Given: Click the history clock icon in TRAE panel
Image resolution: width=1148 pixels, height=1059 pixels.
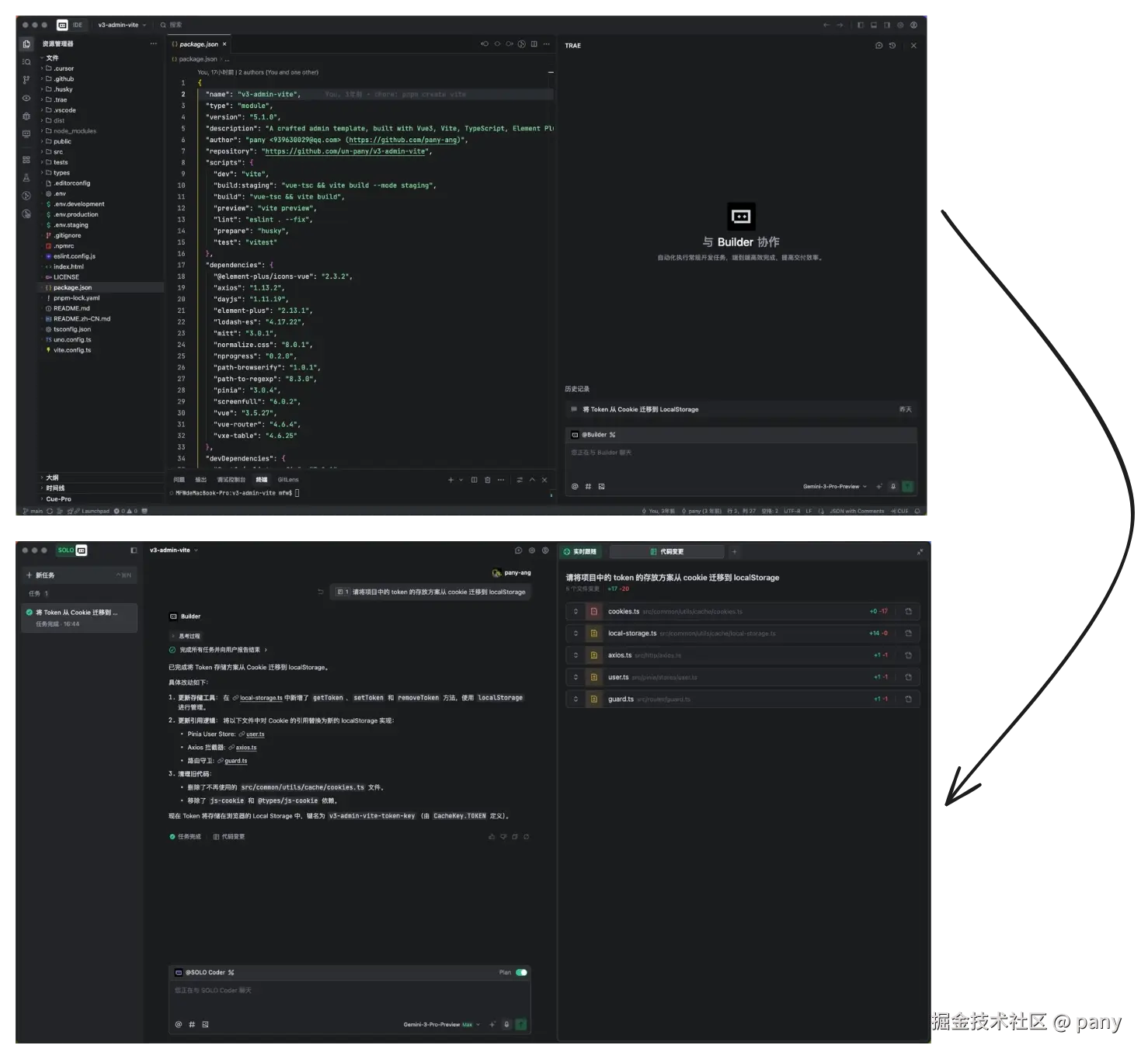Looking at the screenshot, I should pyautogui.click(x=892, y=46).
